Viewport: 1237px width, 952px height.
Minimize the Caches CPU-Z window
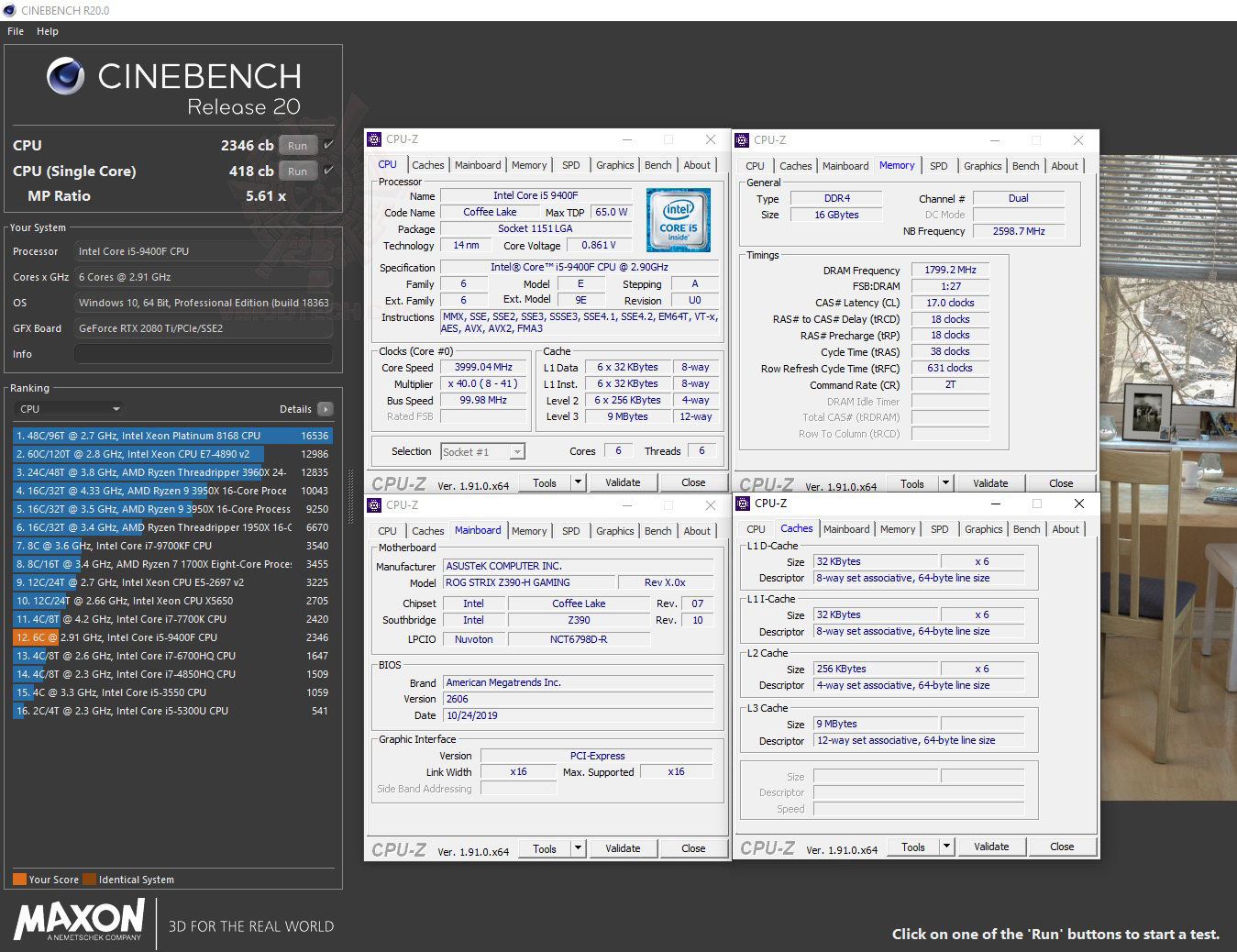[x=996, y=504]
